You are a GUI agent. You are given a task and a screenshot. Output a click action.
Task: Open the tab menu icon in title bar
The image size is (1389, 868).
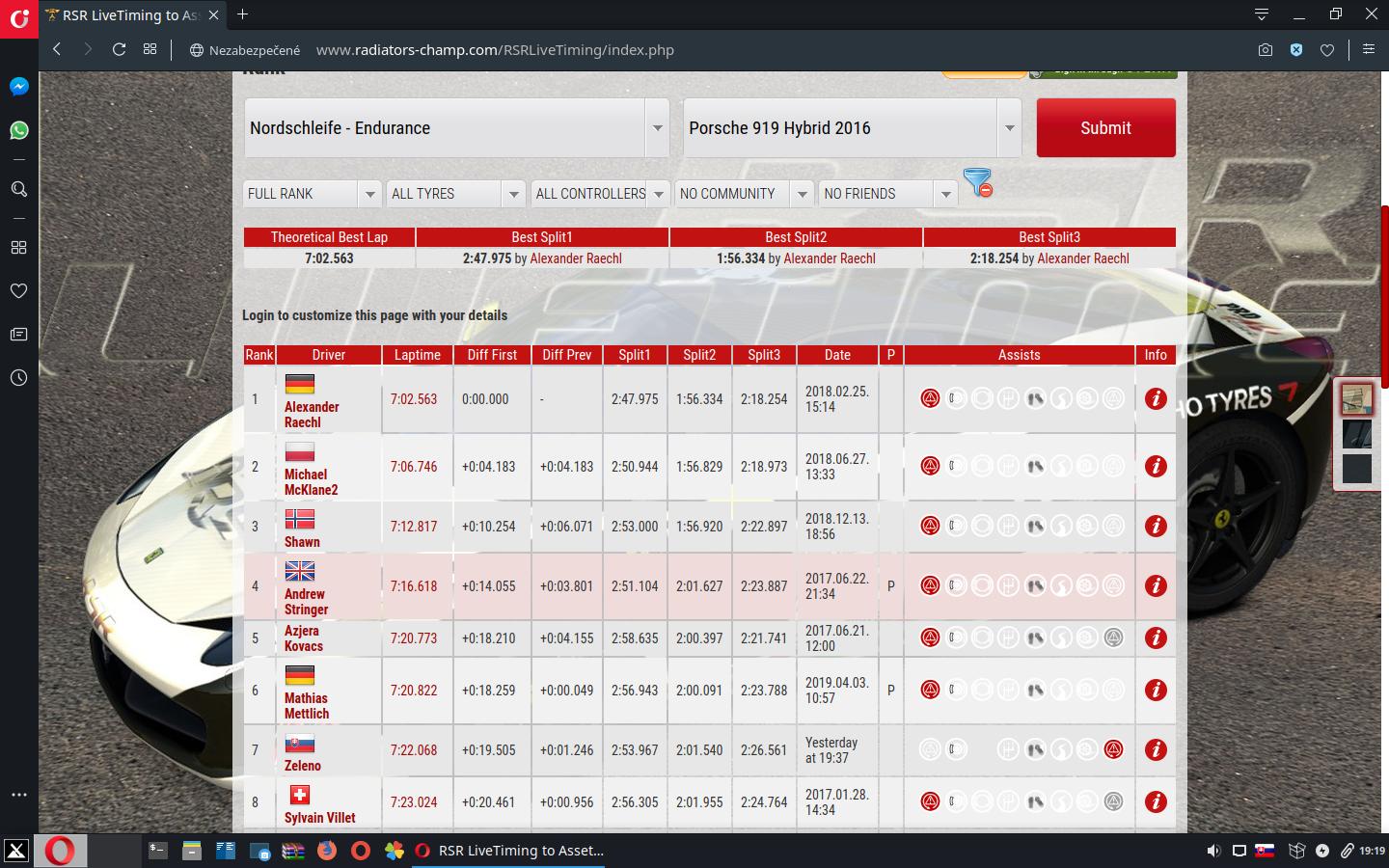[1261, 14]
